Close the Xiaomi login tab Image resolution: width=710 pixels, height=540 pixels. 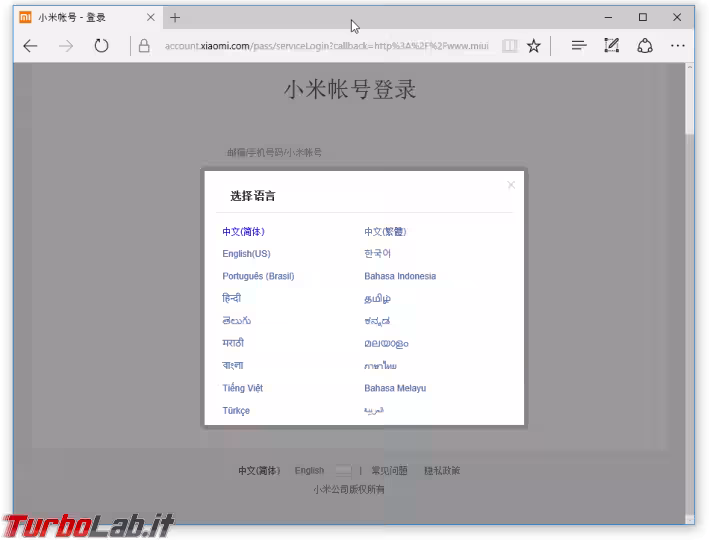(151, 17)
